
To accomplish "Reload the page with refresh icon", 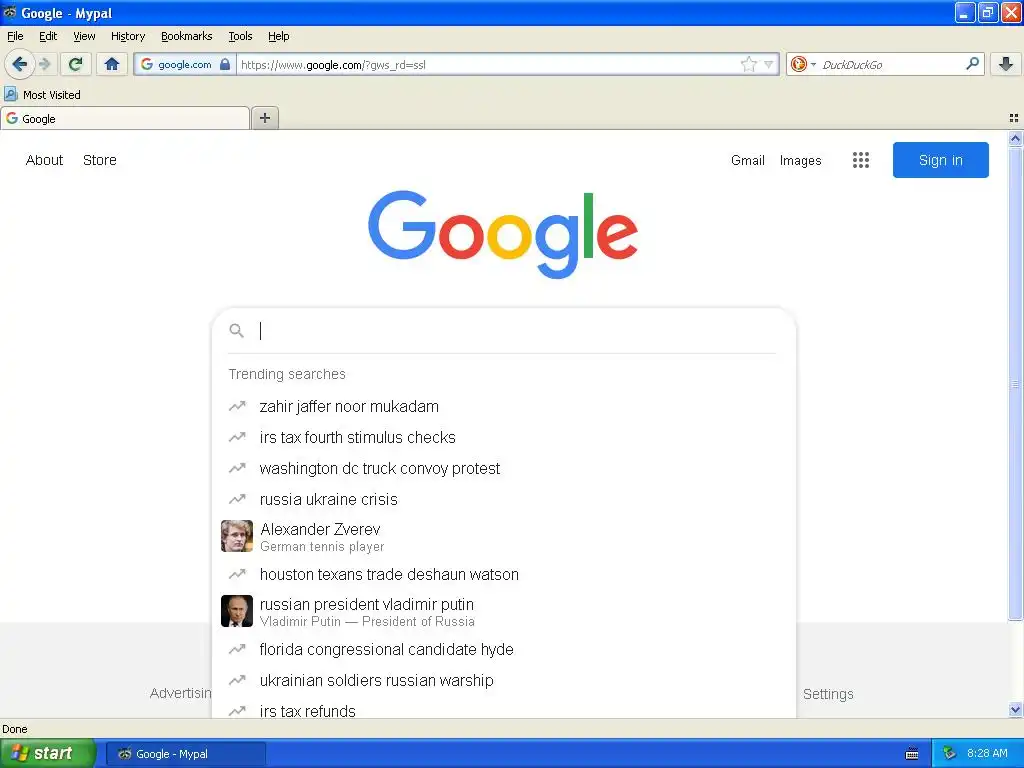I will 75,64.
